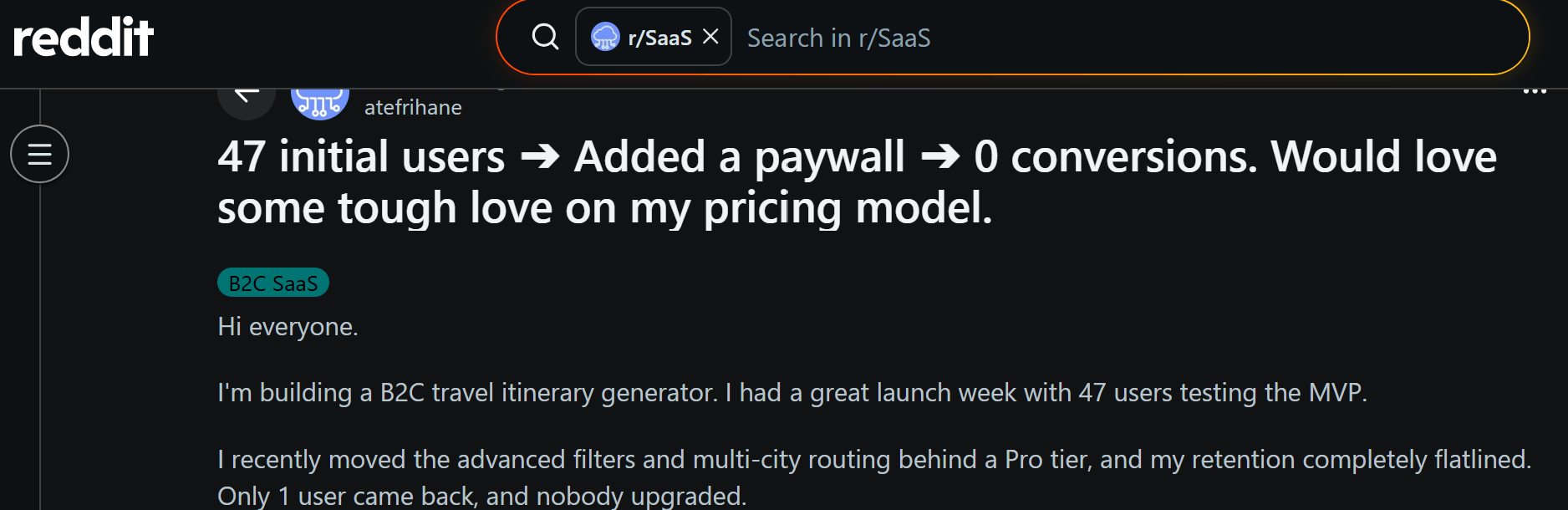Click the travel itinerary generator paragraph
The height and width of the screenshot is (510, 1568).
(791, 393)
